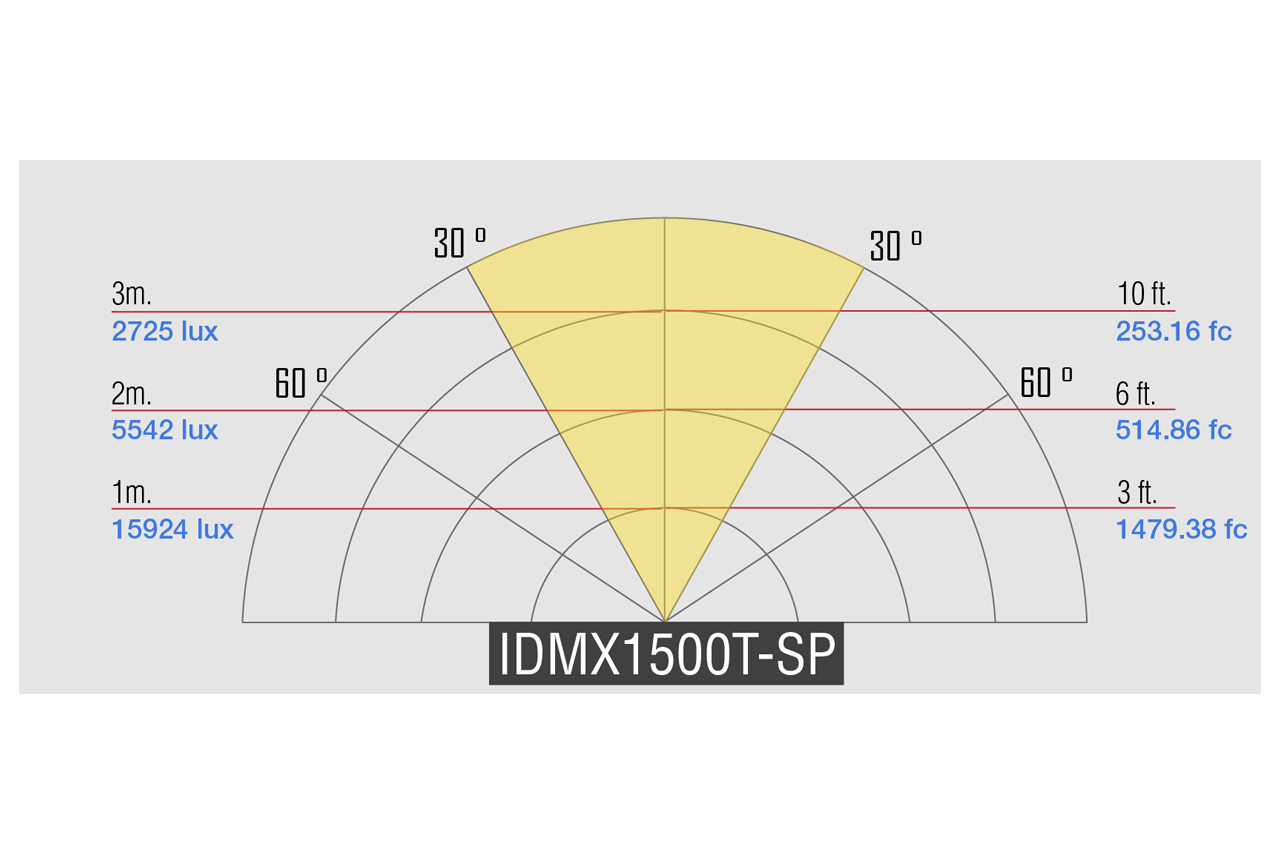Click the right 30° angle label
Viewport: 1280px width, 854px height.
(896, 245)
